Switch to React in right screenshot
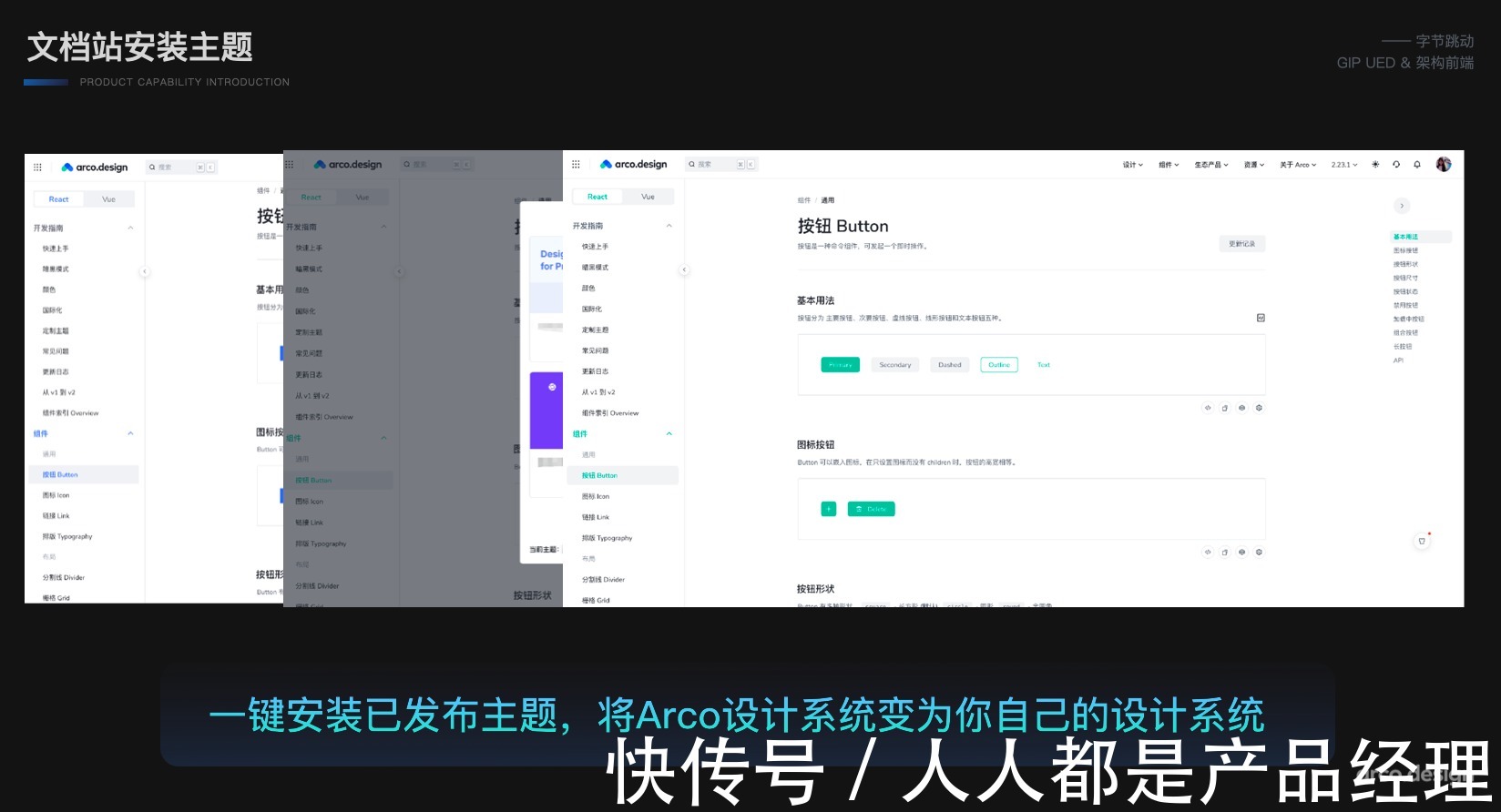1501x812 pixels. [x=597, y=197]
